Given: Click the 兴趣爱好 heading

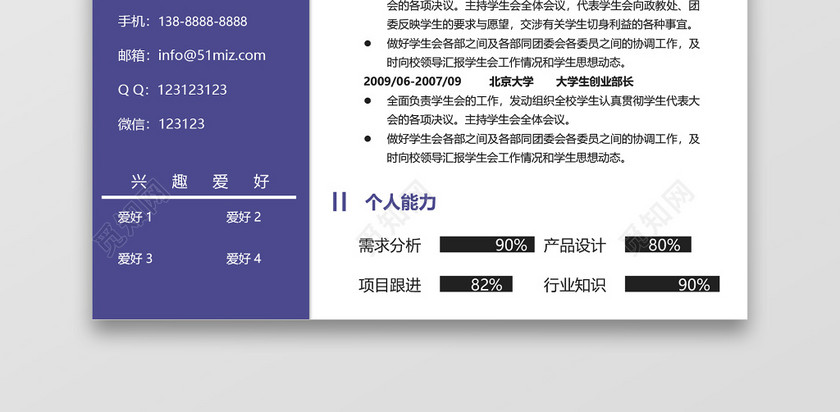Looking at the screenshot, I should coord(199,182).
